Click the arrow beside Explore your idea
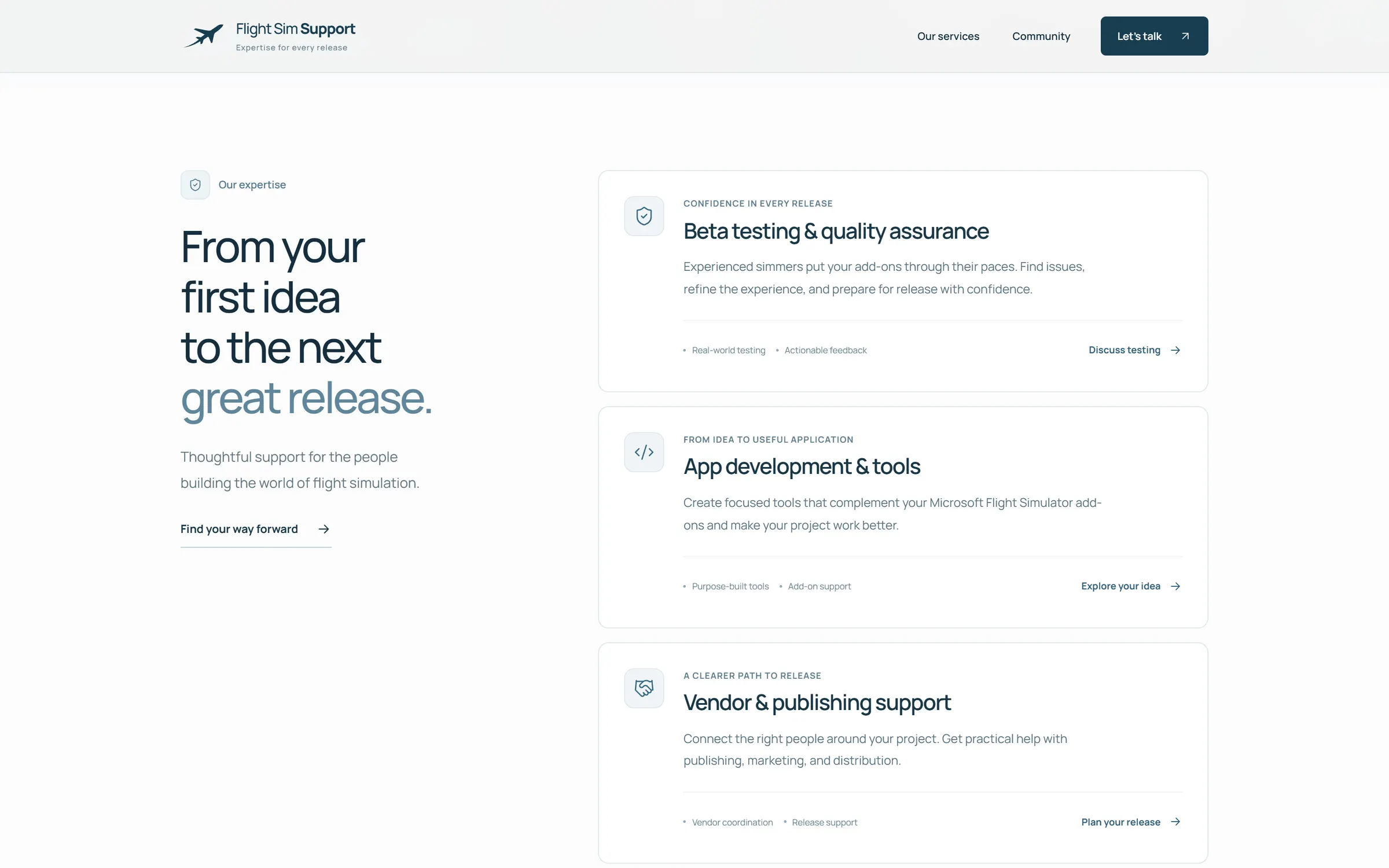This screenshot has height=868, width=1389. [1175, 586]
